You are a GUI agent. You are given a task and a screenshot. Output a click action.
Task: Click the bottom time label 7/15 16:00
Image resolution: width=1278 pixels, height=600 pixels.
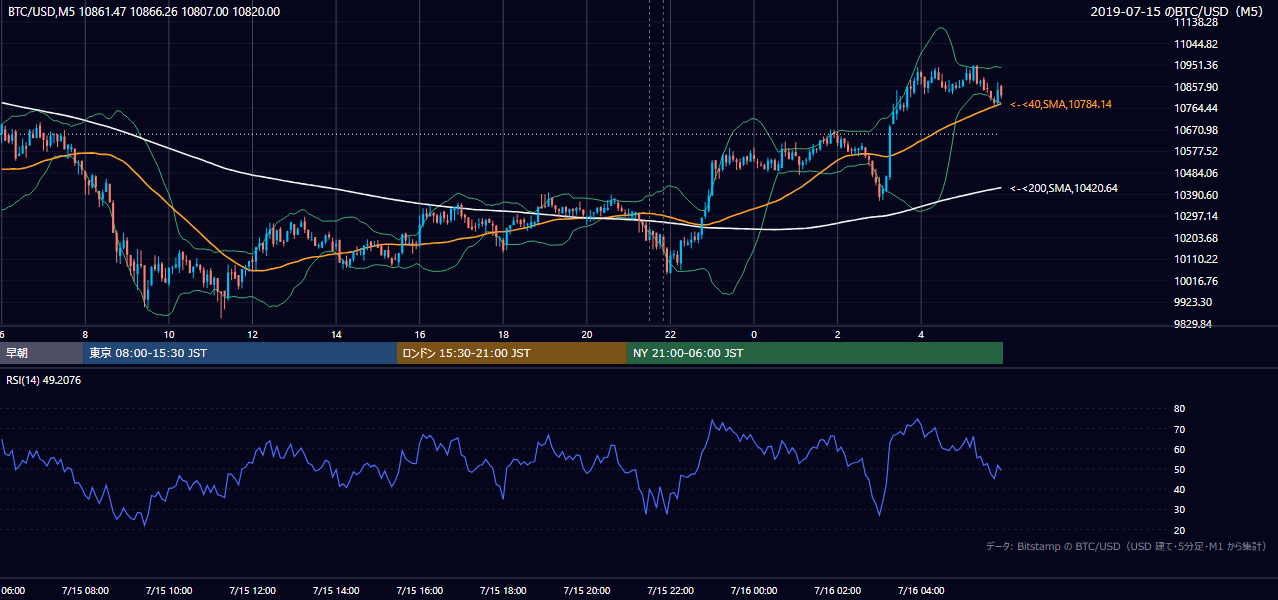coord(419,591)
